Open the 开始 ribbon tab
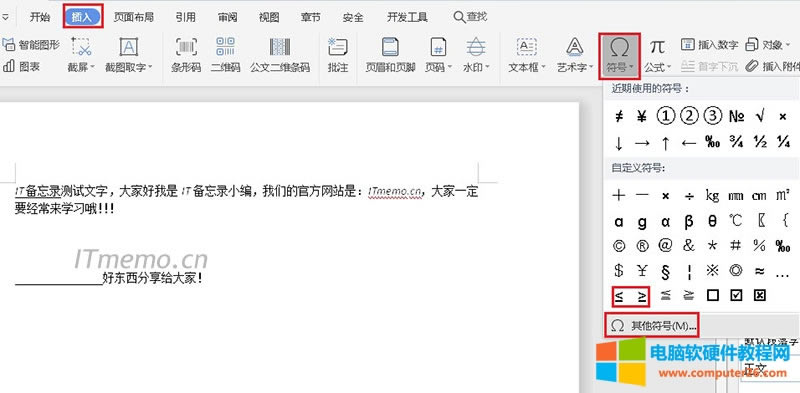Viewport: 800px width, 393px height. pos(39,17)
